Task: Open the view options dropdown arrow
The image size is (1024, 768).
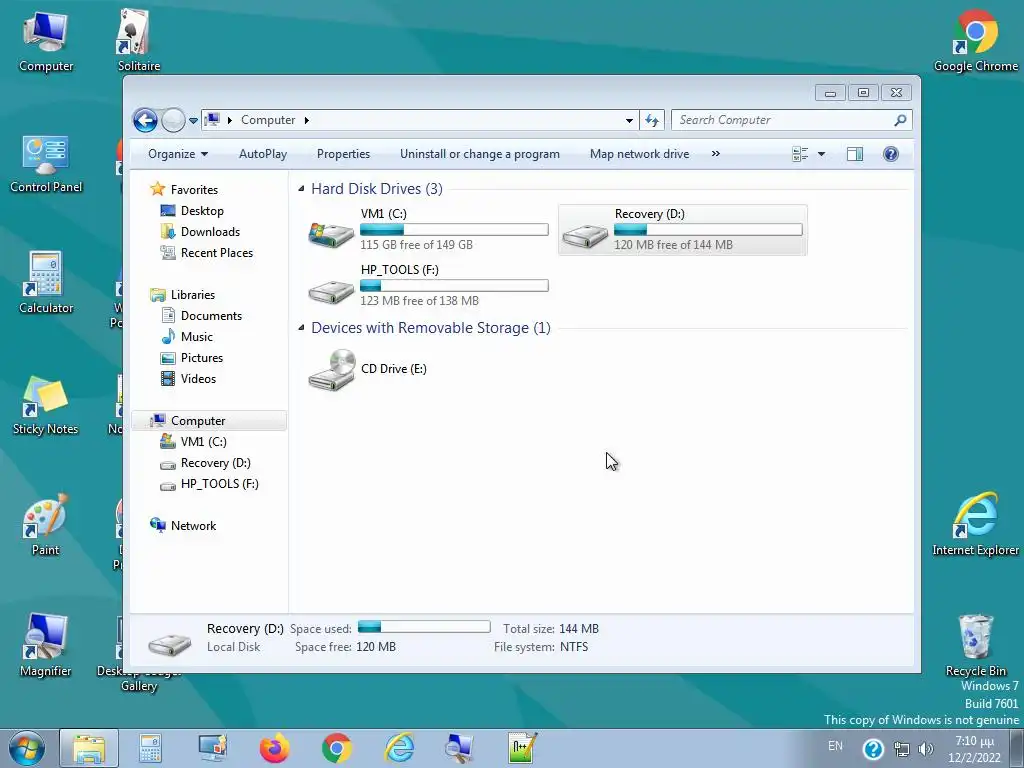Action: pos(822,154)
